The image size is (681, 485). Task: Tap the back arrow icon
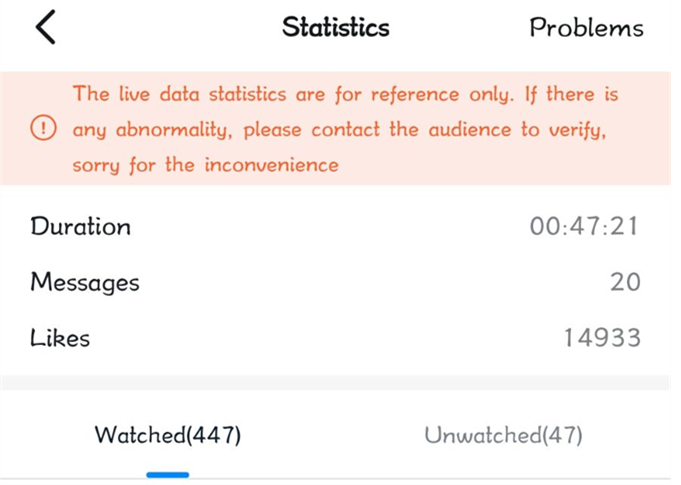tap(44, 27)
